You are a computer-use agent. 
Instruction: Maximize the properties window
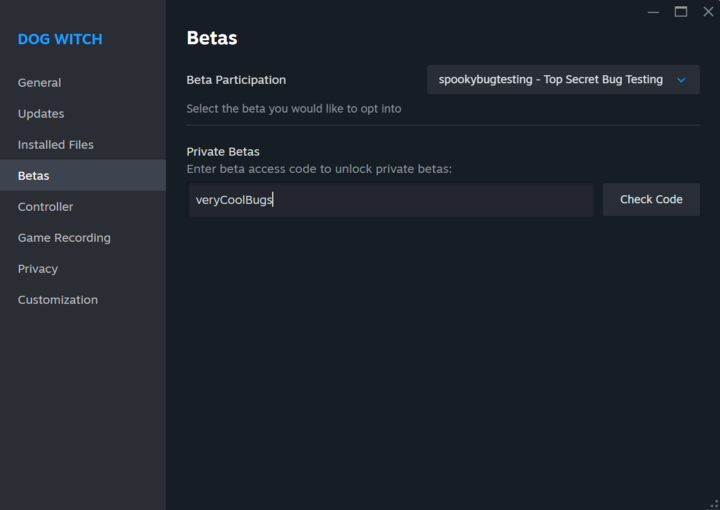pyautogui.click(x=681, y=12)
